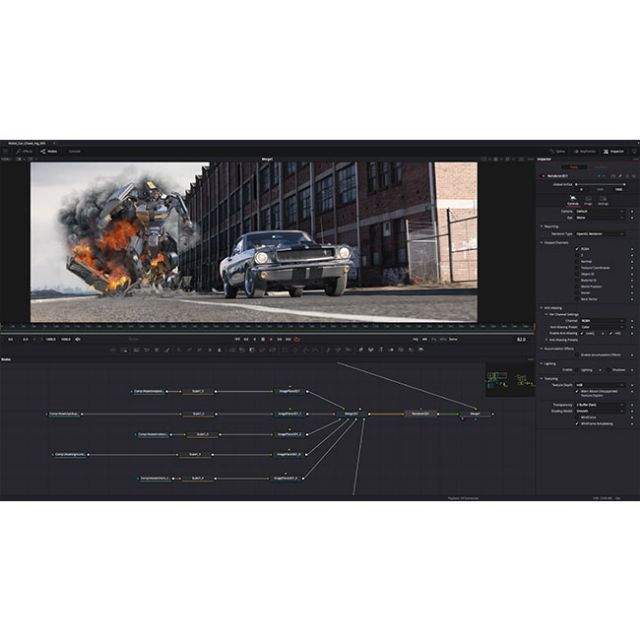
Task: Toggle the red loop playback icon
Action: pyautogui.click(x=297, y=339)
